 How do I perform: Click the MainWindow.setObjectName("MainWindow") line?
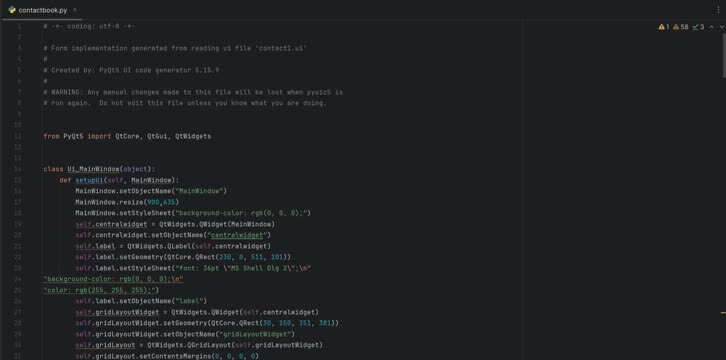[151, 191]
